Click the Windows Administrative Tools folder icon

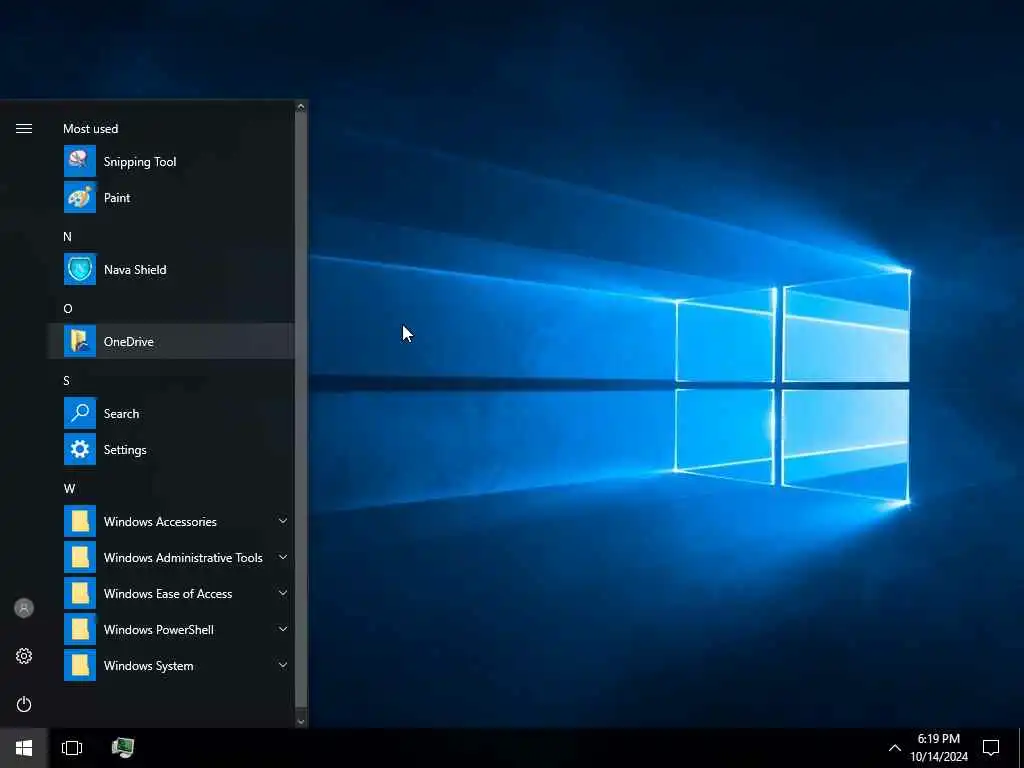[80, 557]
